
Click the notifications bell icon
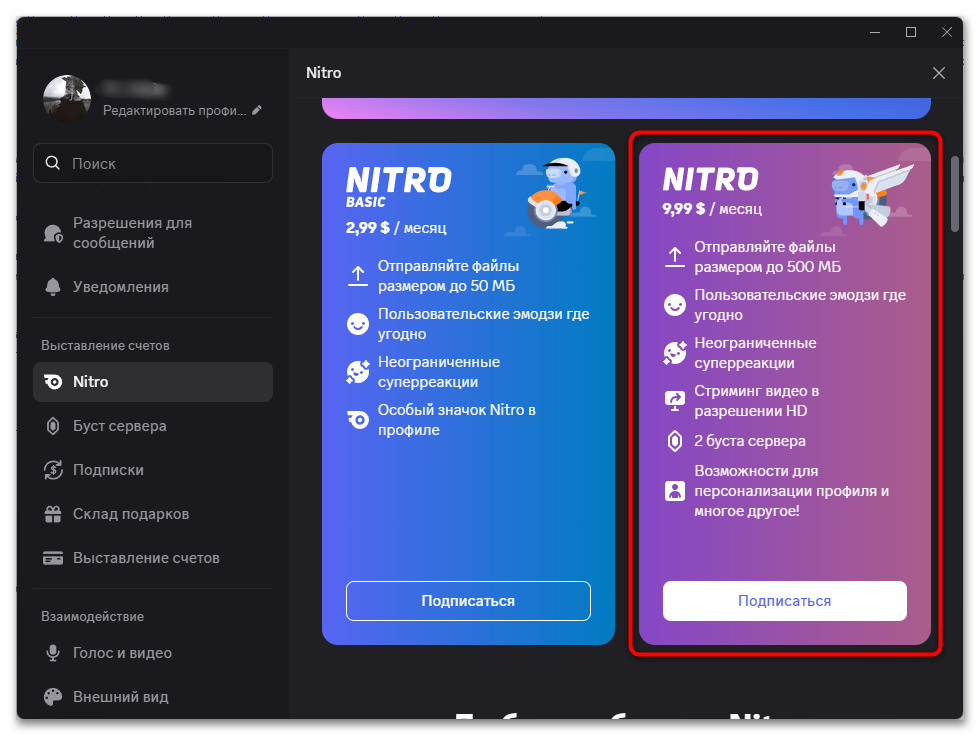[x=53, y=287]
